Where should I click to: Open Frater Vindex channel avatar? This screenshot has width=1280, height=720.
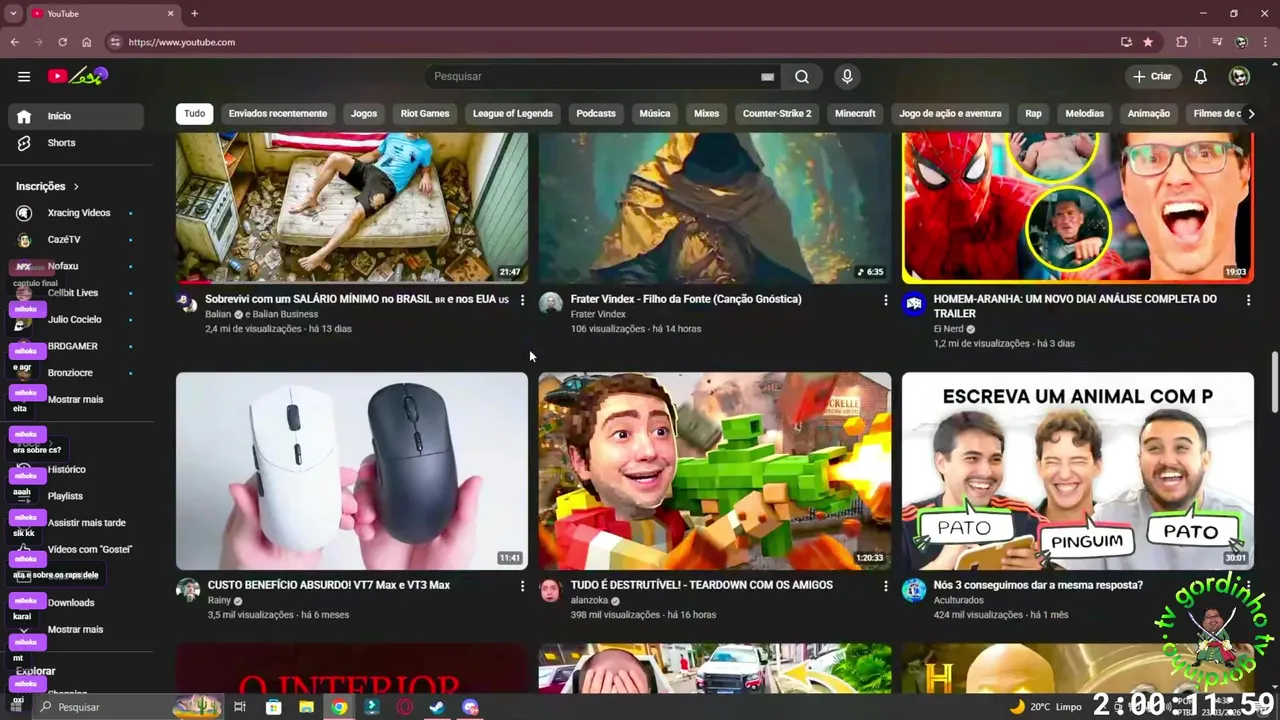coord(551,304)
